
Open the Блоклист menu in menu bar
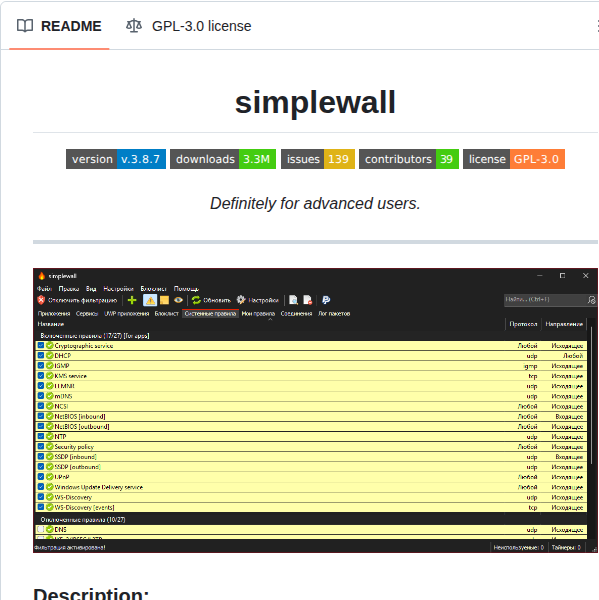[x=153, y=289]
